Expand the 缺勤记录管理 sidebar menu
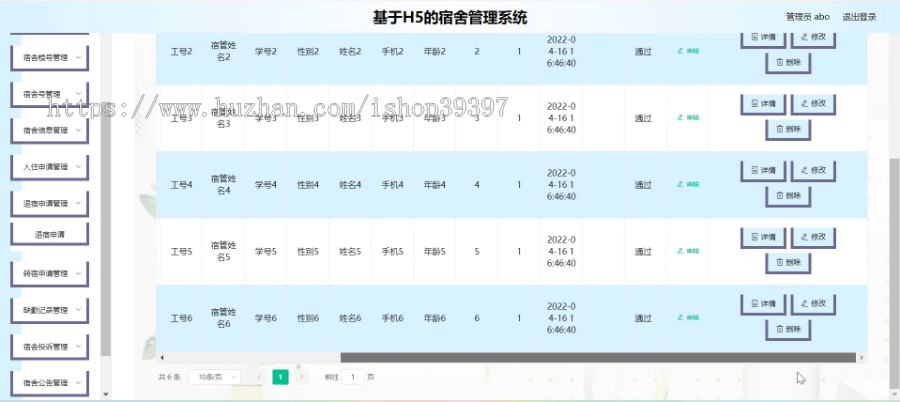The width and height of the screenshot is (900, 402). coord(49,310)
